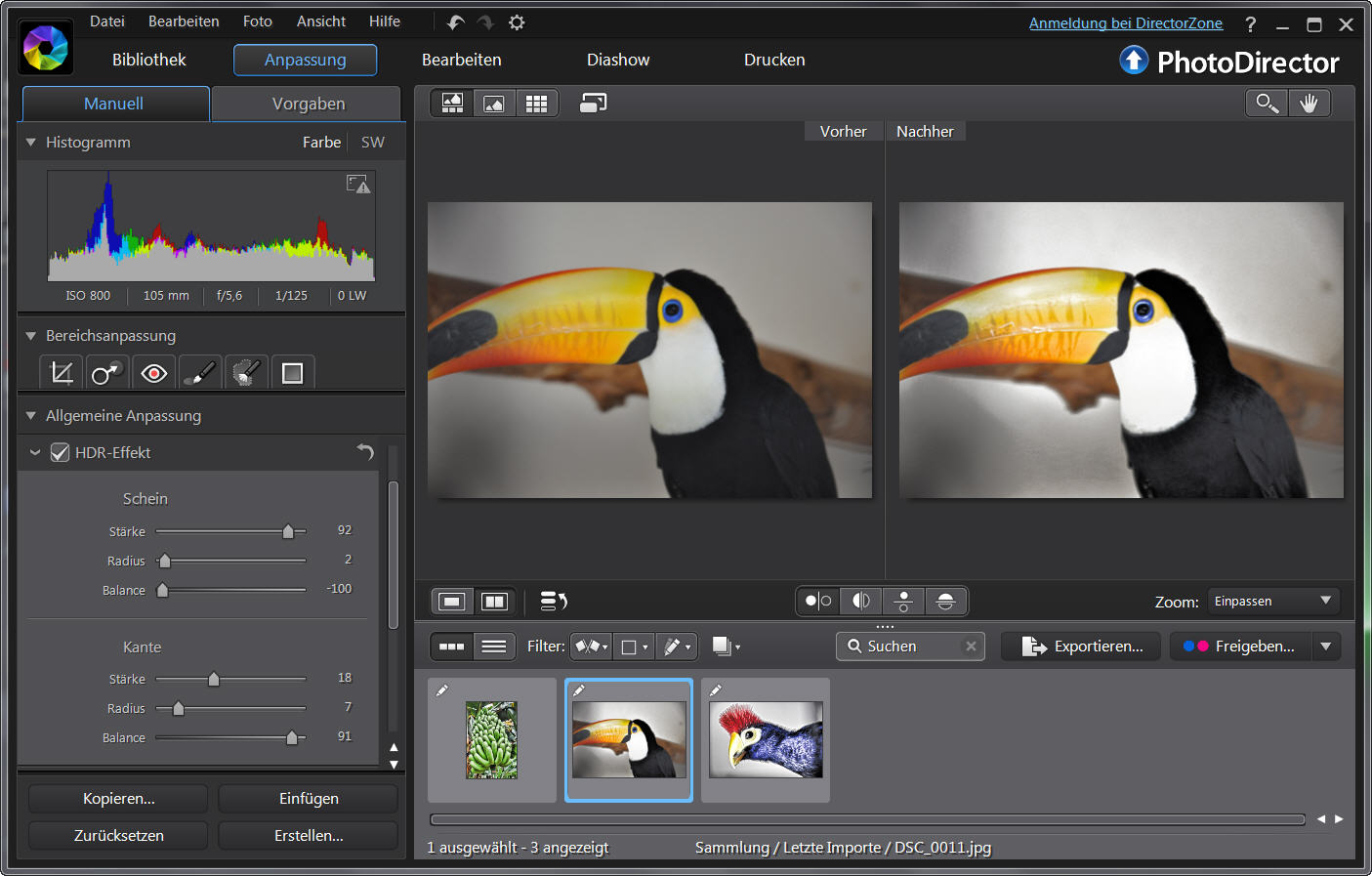Open the Vorgaben tab
This screenshot has width=1372, height=876.
coord(308,104)
